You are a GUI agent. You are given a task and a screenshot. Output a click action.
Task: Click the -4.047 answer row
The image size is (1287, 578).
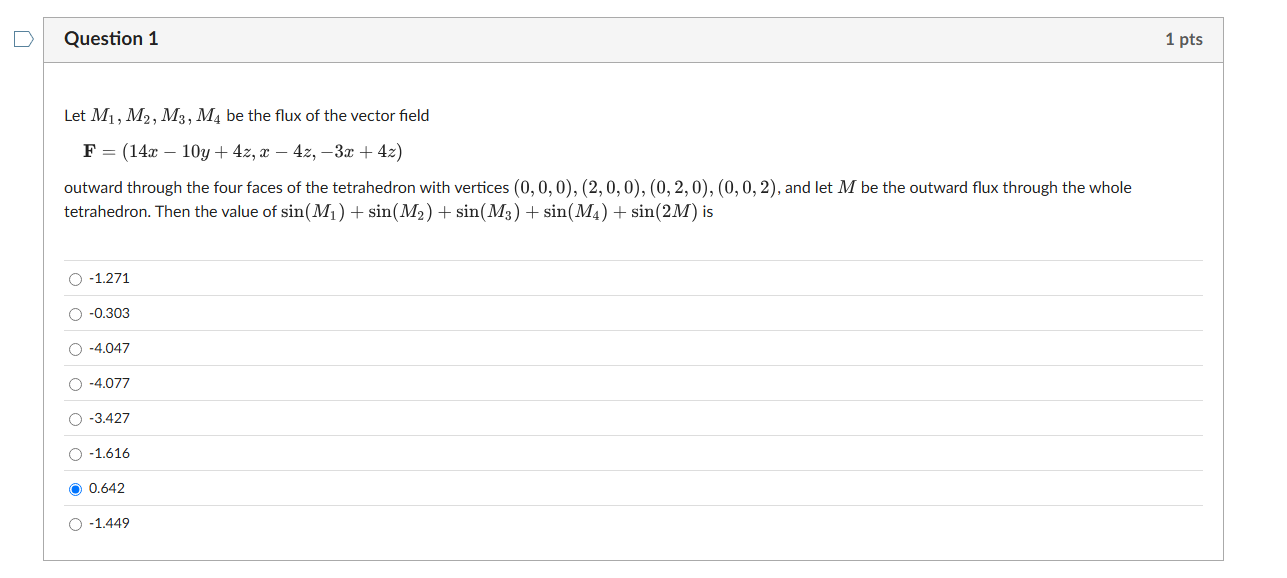point(400,349)
